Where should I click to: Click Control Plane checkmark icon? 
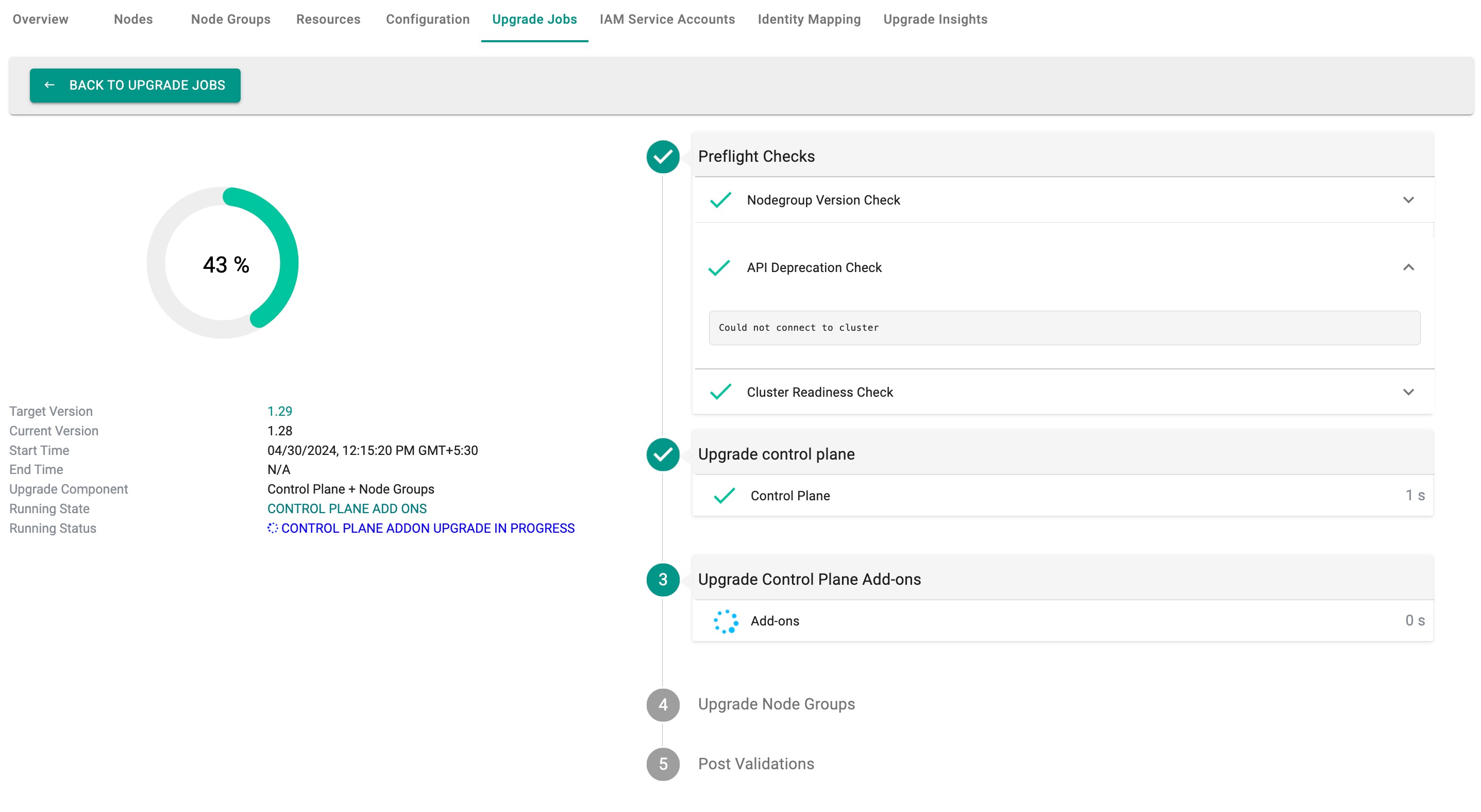[724, 495]
